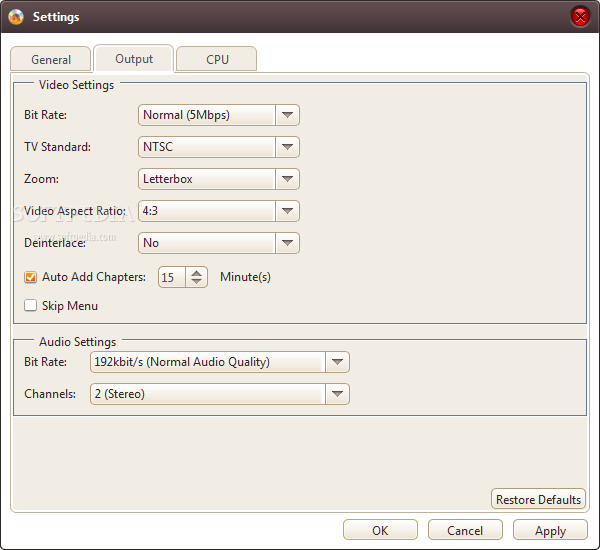Open the Channels dropdown
Image resolution: width=600 pixels, height=550 pixels.
220,394
